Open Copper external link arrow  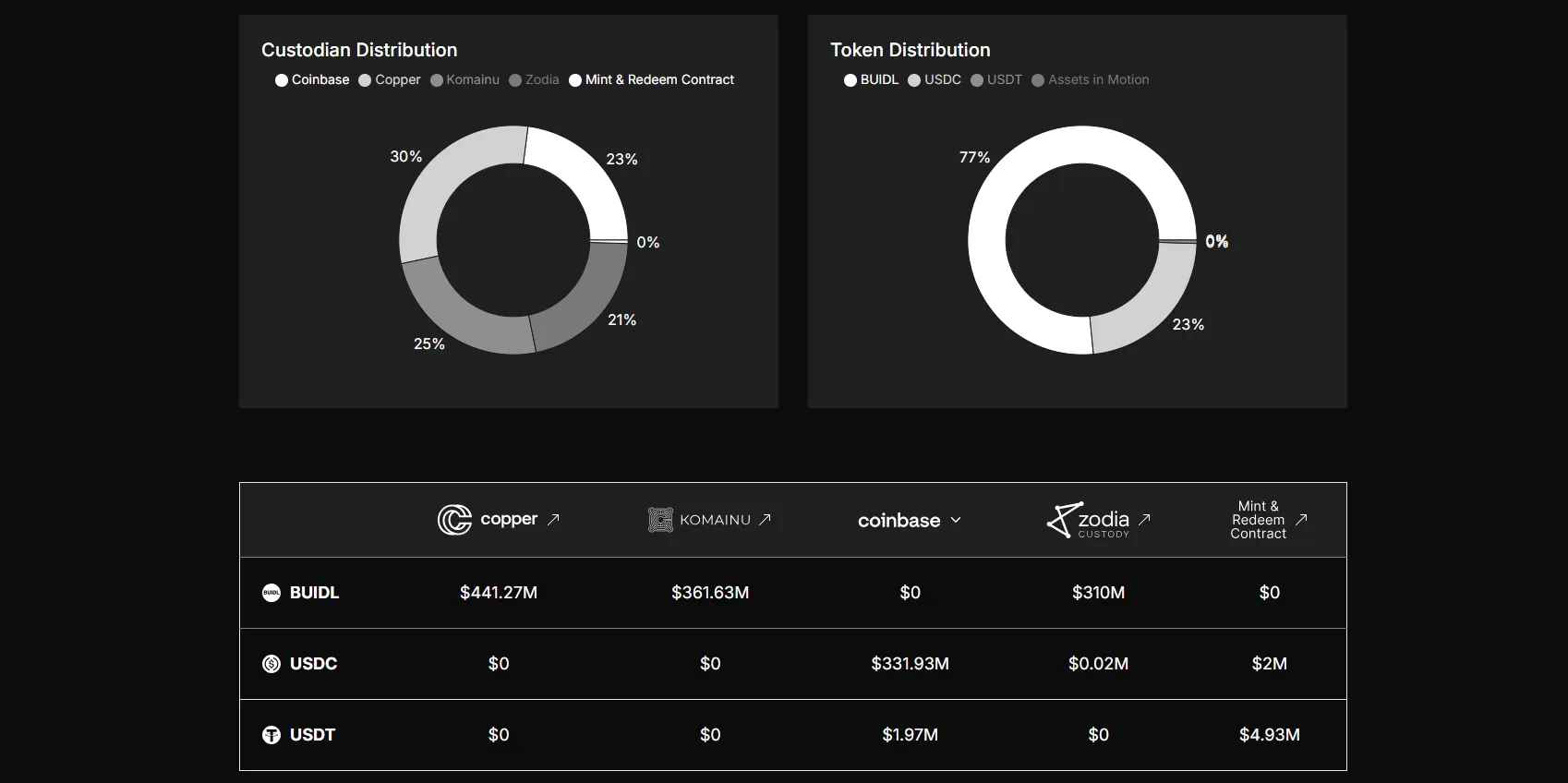click(x=553, y=520)
